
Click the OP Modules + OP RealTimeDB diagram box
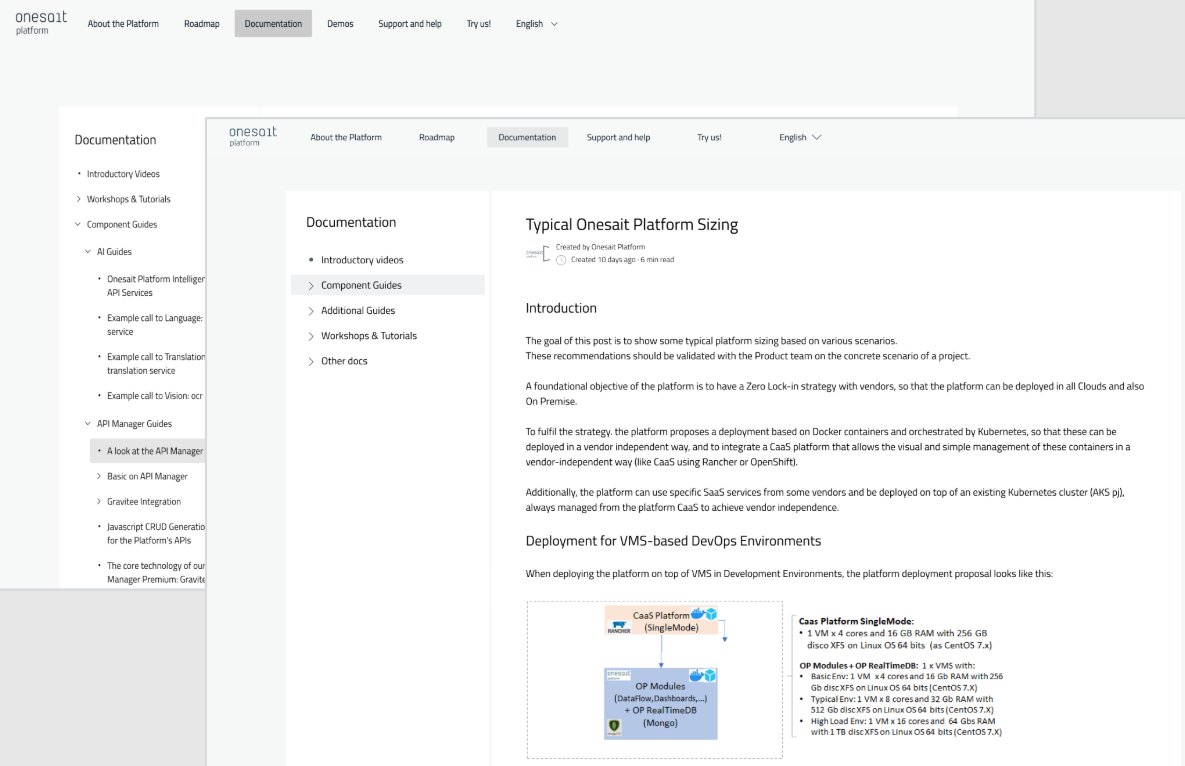pyautogui.click(x=661, y=704)
